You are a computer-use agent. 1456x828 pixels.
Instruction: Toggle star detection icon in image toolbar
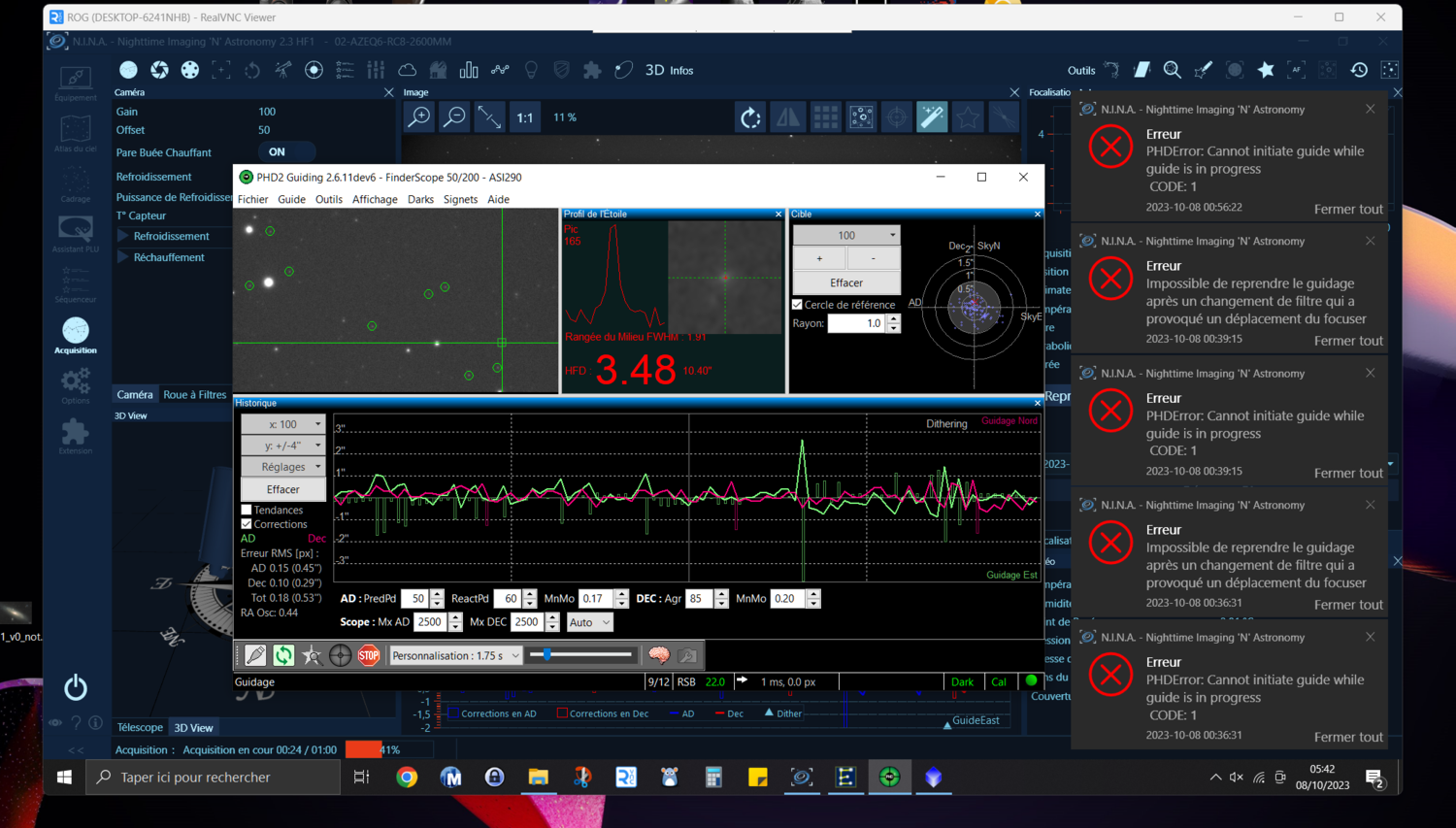coord(968,117)
